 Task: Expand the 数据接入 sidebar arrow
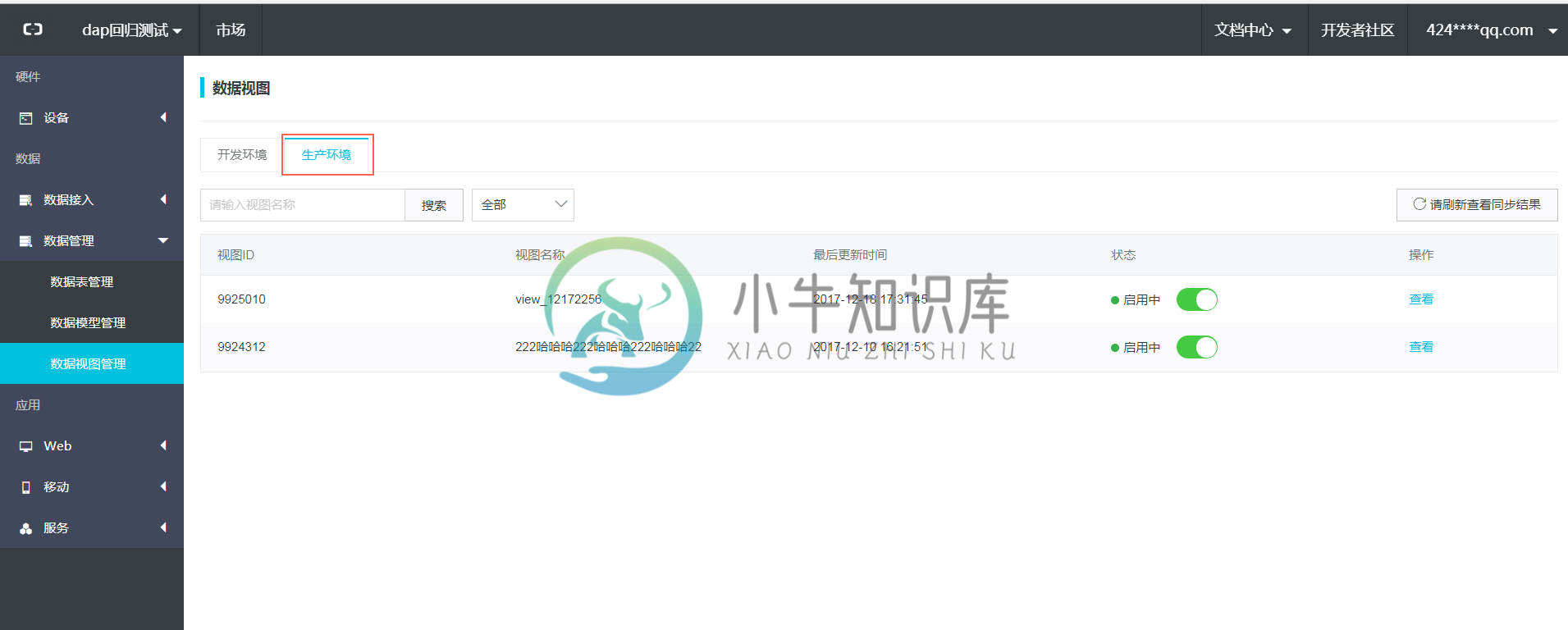pos(163,199)
